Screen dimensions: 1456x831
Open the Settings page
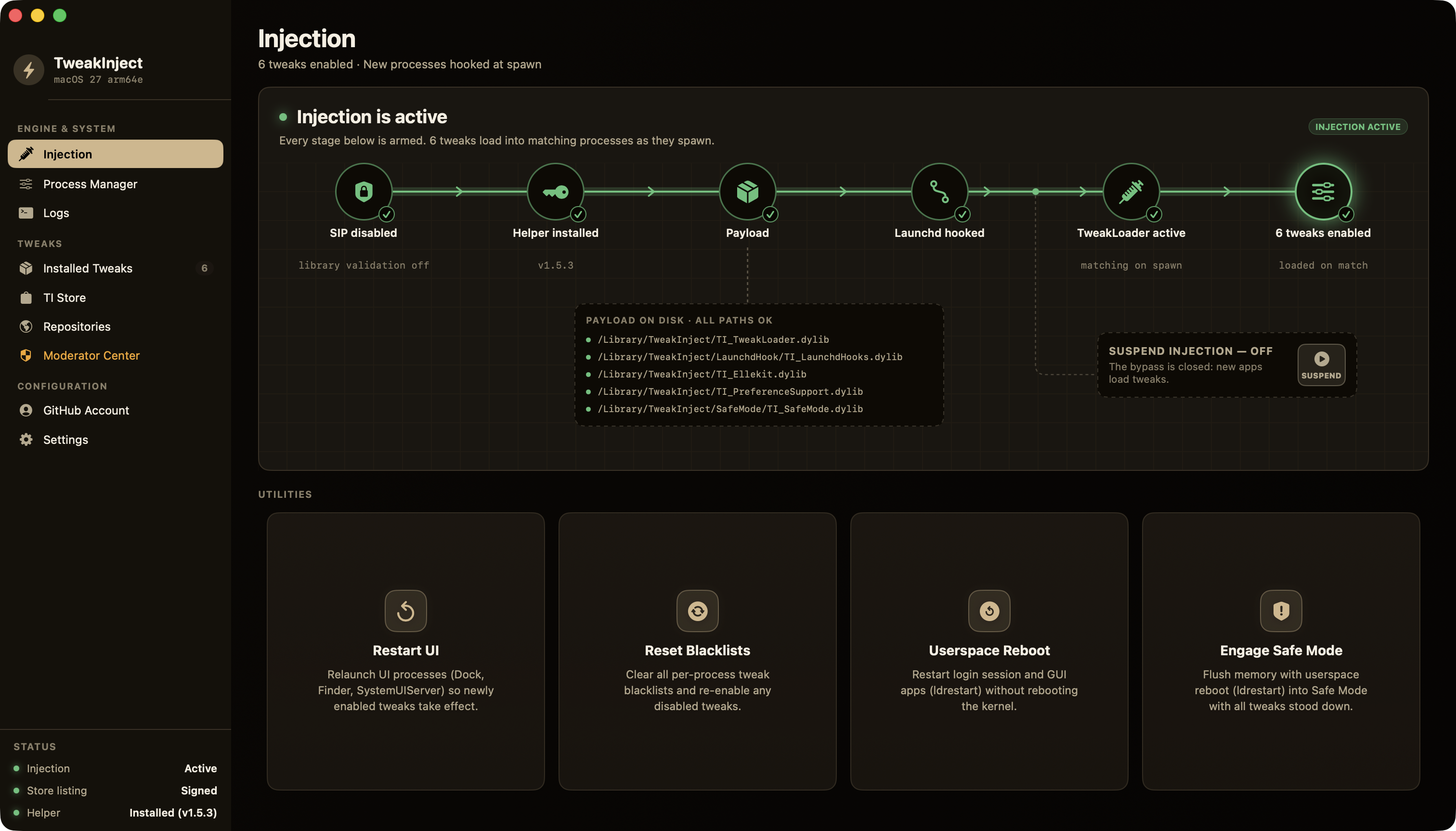click(115, 440)
